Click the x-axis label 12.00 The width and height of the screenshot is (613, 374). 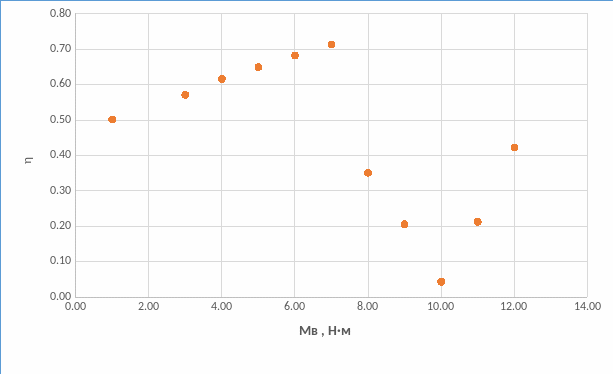(x=514, y=306)
